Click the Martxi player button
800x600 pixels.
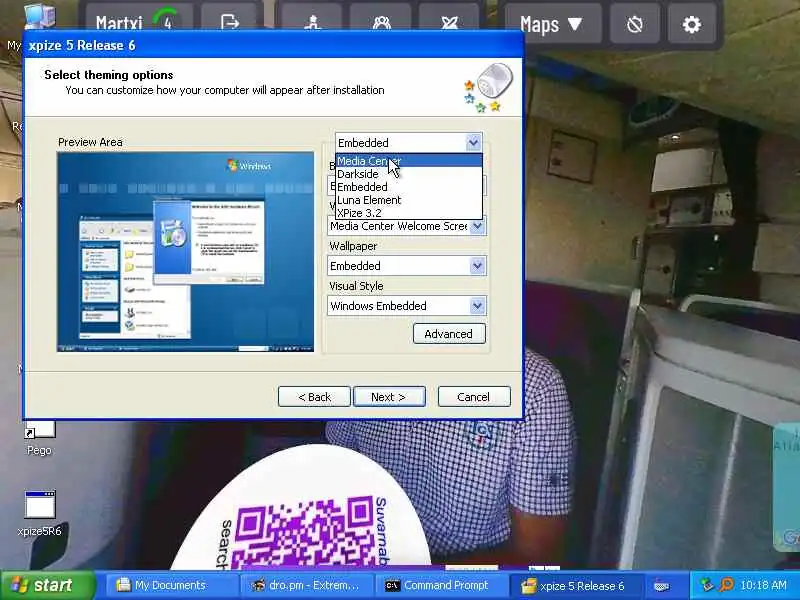(139, 21)
